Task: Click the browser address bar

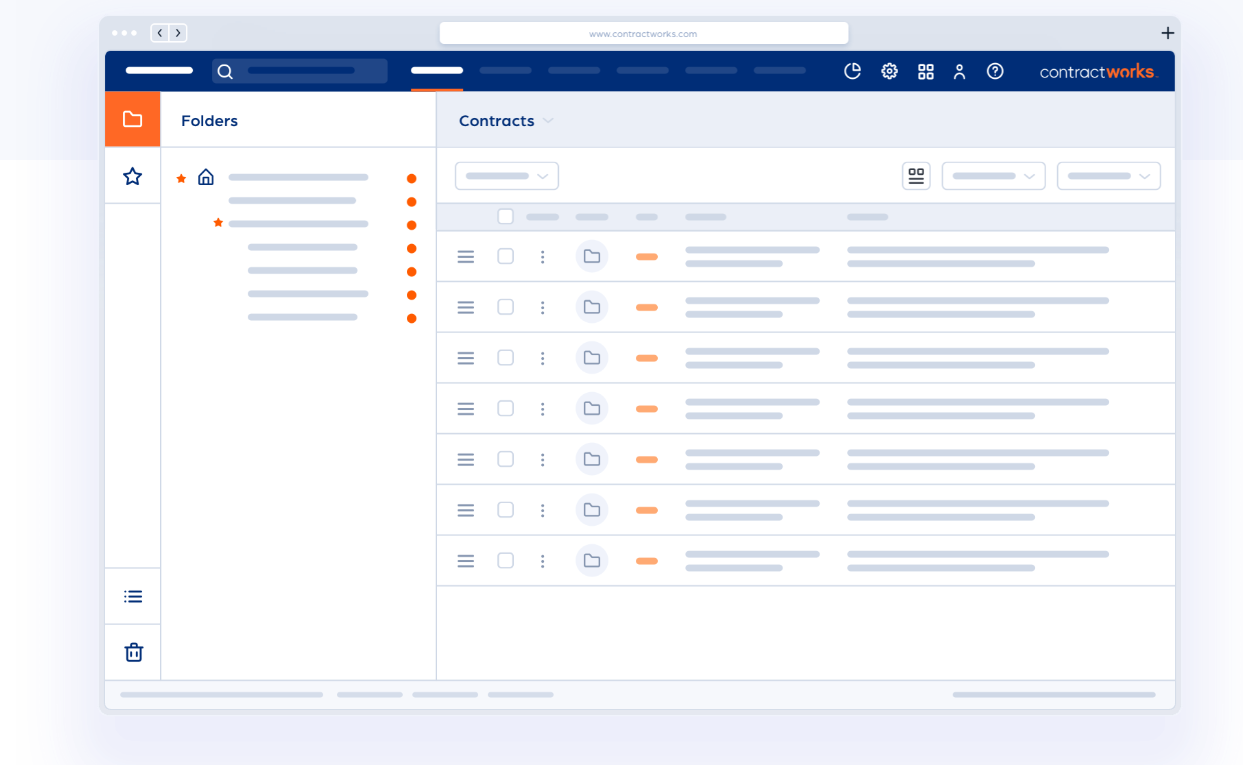Action: [x=643, y=32]
